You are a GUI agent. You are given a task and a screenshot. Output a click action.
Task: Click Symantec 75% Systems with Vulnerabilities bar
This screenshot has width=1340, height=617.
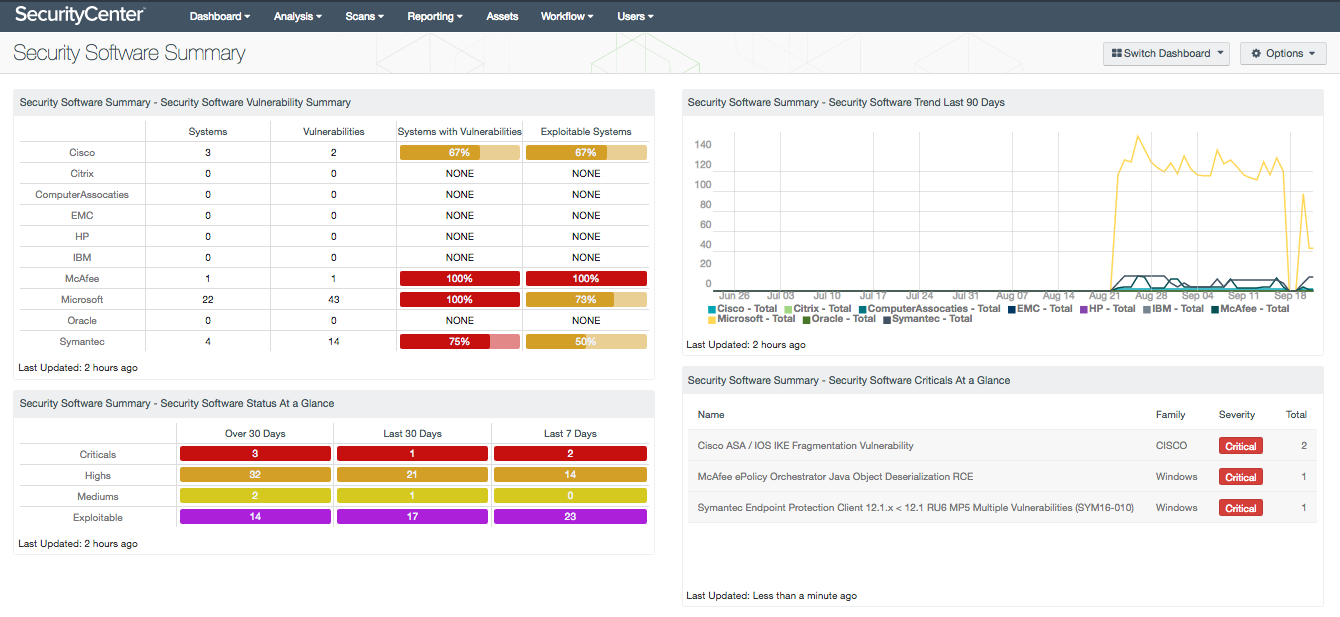pos(460,341)
